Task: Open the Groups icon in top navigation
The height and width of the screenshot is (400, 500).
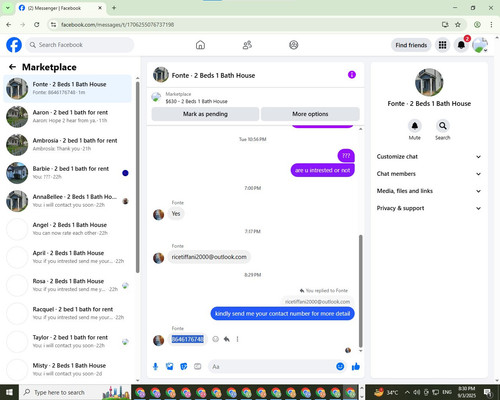Action: click(x=294, y=45)
